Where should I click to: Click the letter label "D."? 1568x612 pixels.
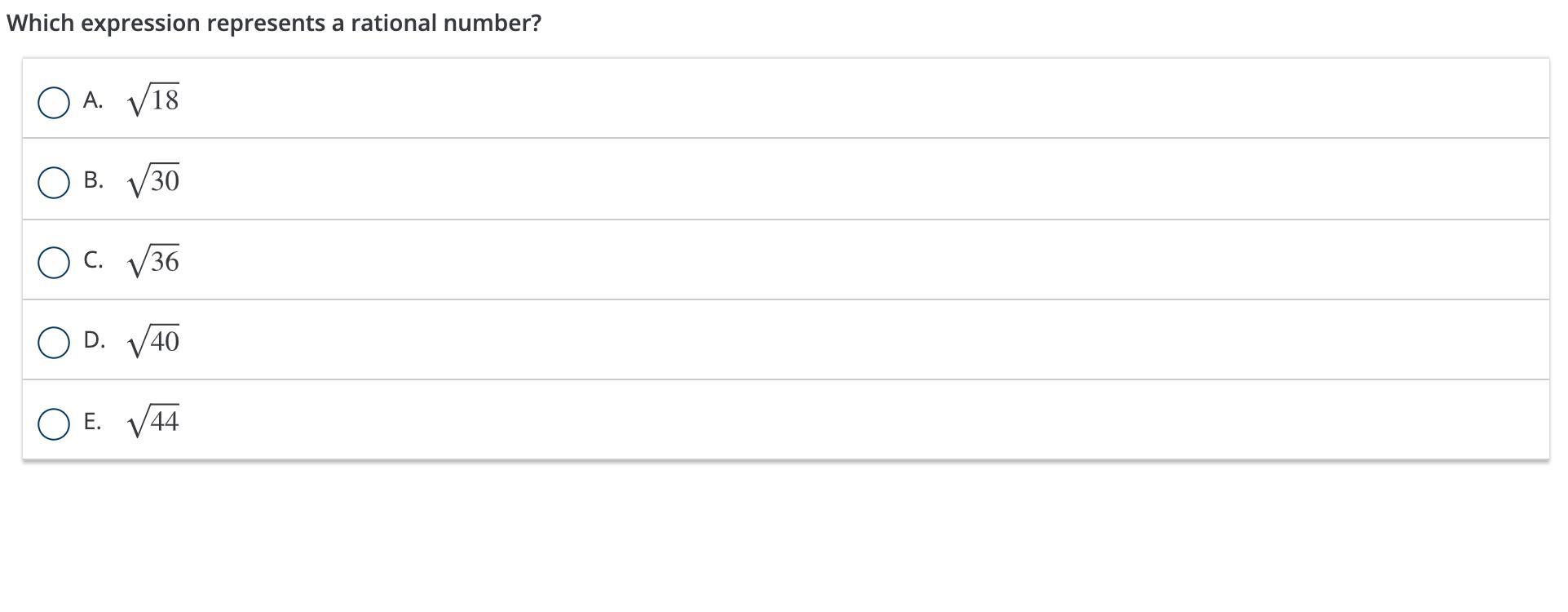94,340
